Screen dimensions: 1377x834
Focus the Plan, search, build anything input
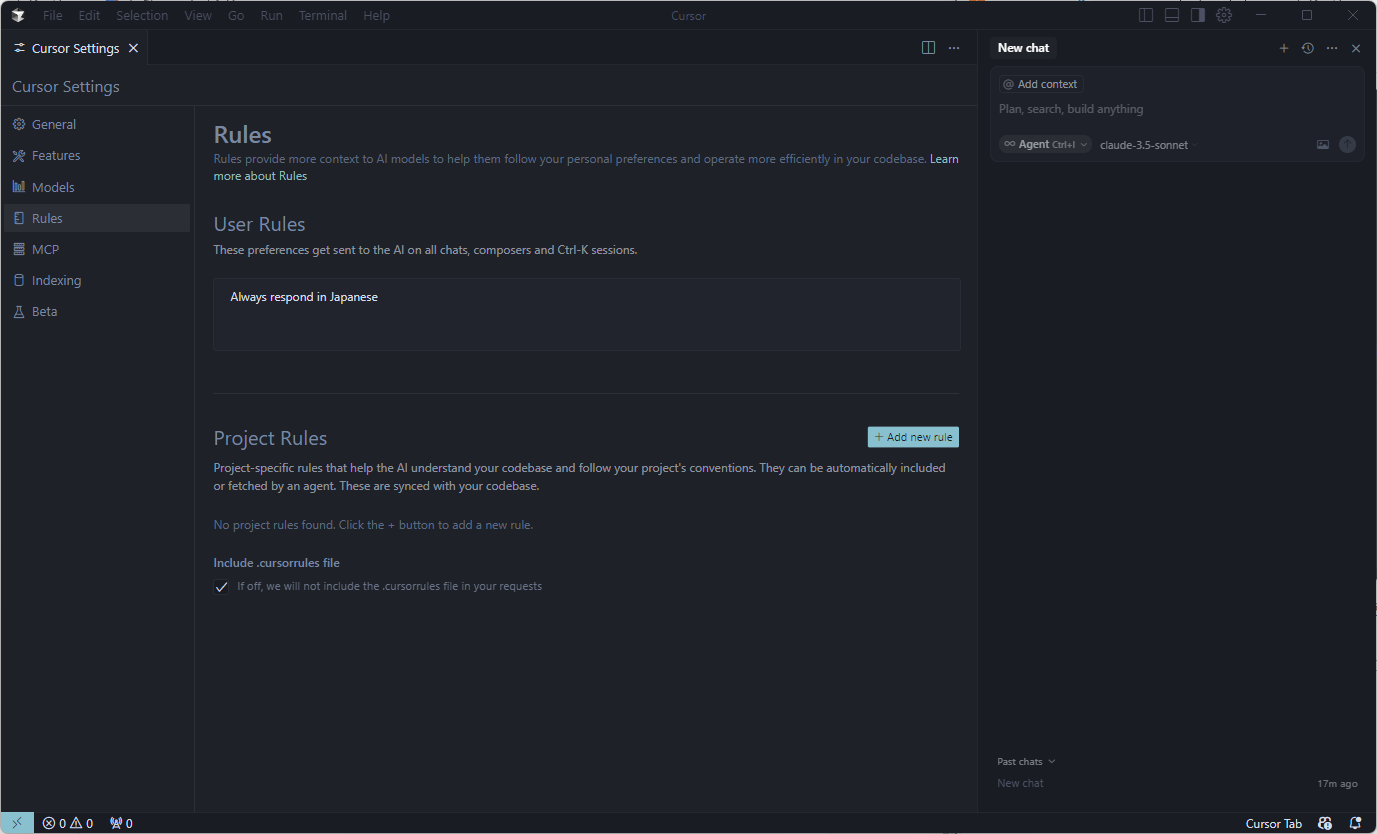[x=1176, y=109]
